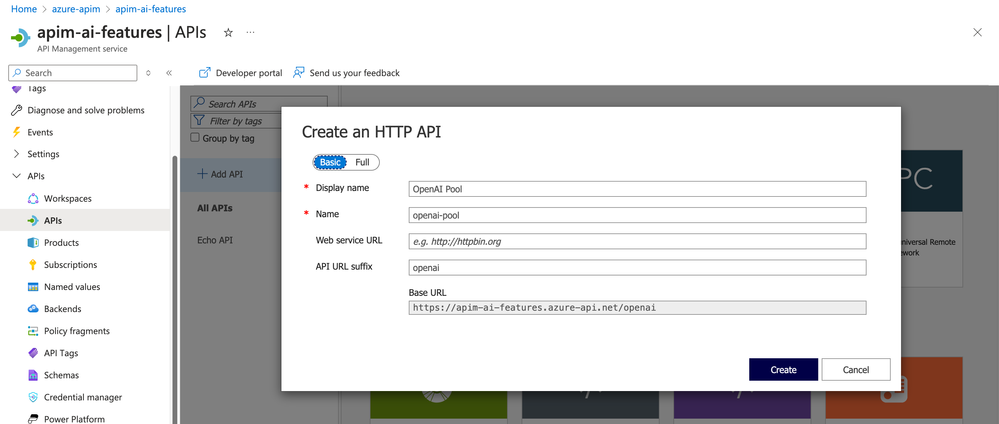The width and height of the screenshot is (999, 424).
Task: Click the Tags icon in the sidebar
Action: pos(17,89)
